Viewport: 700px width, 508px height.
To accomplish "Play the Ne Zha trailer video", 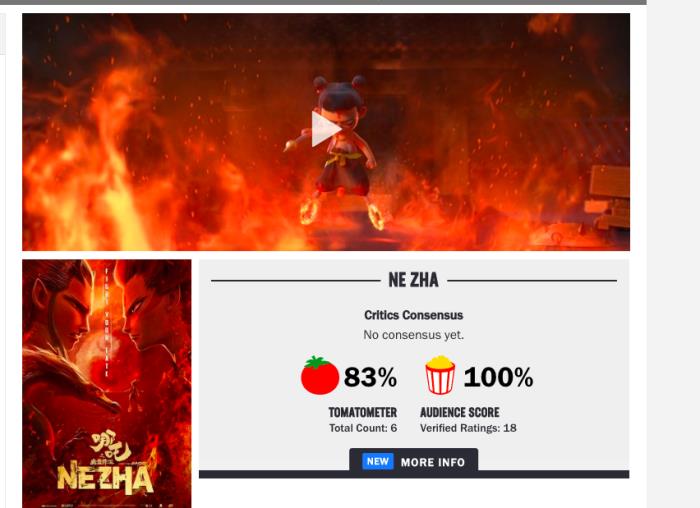I will pos(326,129).
